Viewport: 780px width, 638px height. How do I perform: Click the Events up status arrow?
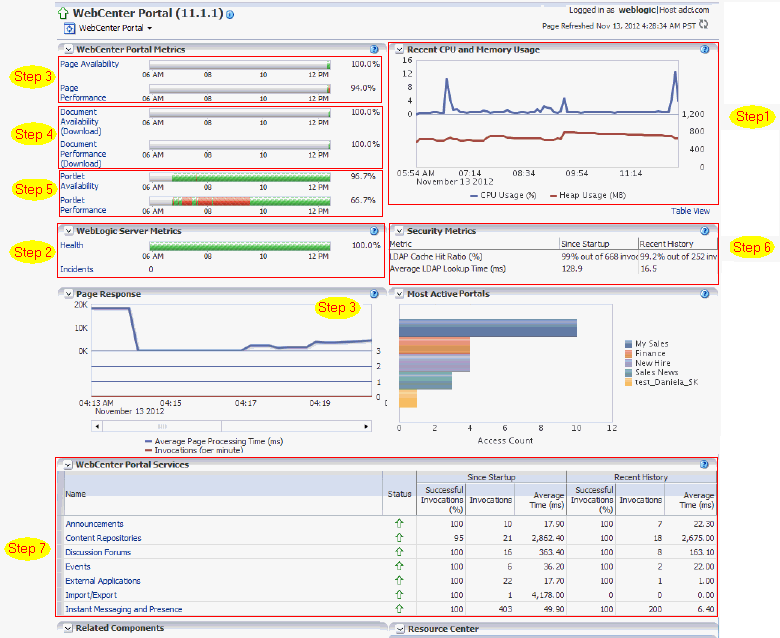pos(399,566)
